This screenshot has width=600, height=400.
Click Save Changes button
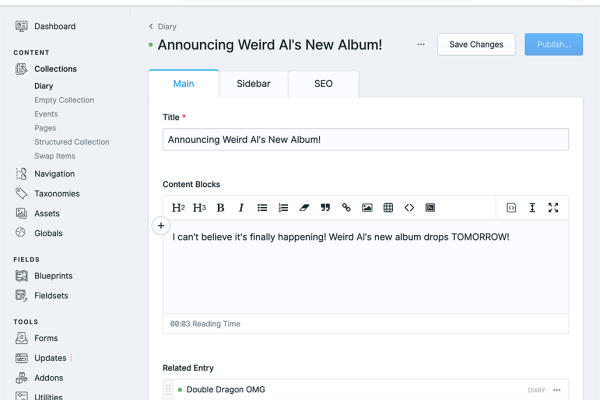tap(476, 44)
